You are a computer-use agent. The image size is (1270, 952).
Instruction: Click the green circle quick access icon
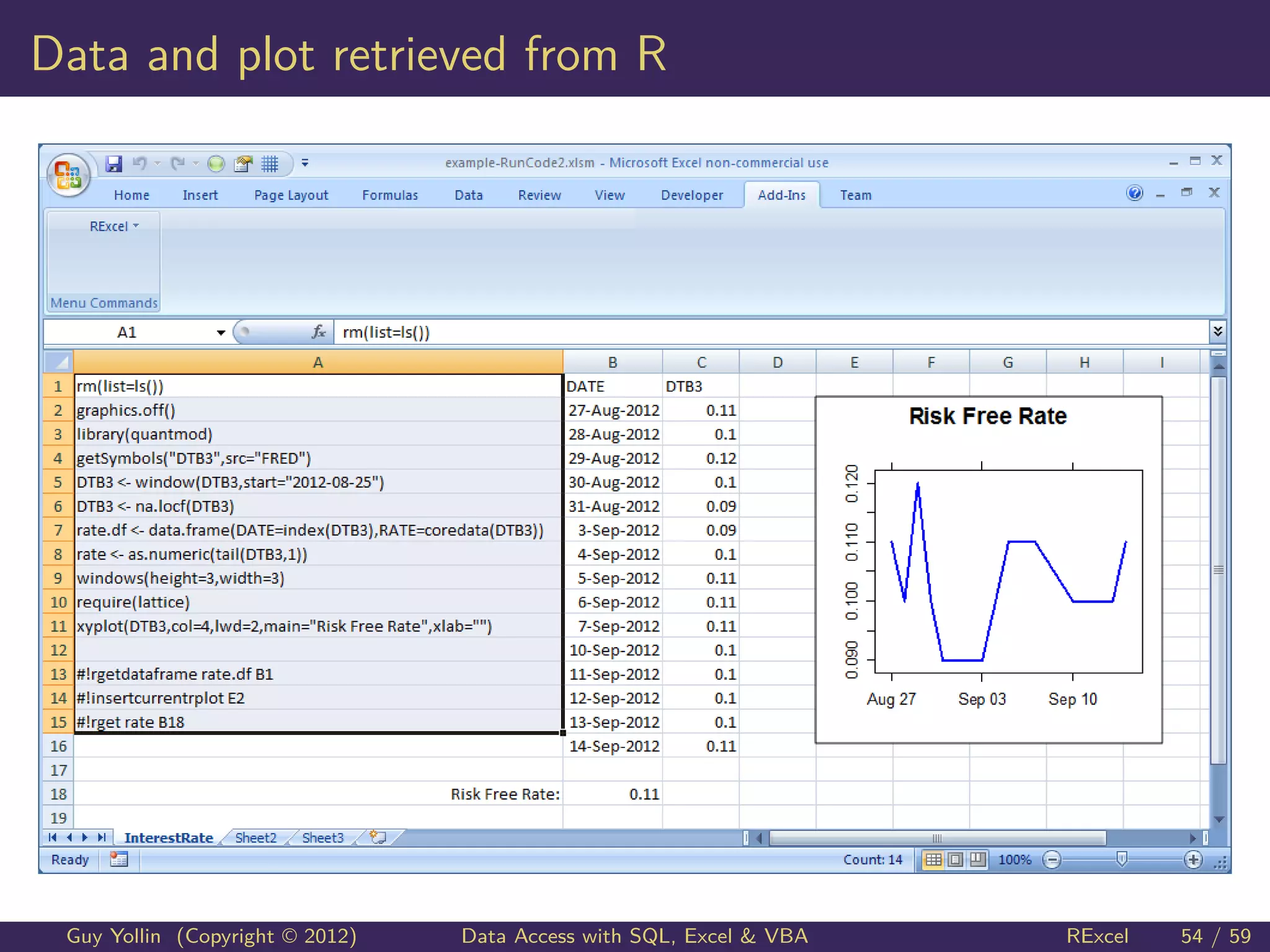[x=216, y=164]
